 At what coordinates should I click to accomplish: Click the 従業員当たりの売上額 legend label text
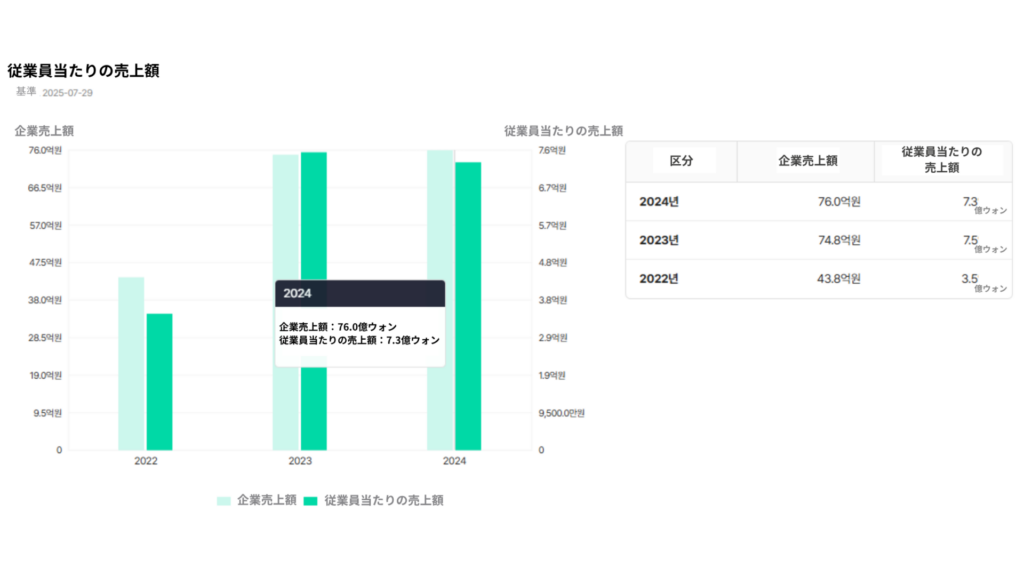(383, 500)
